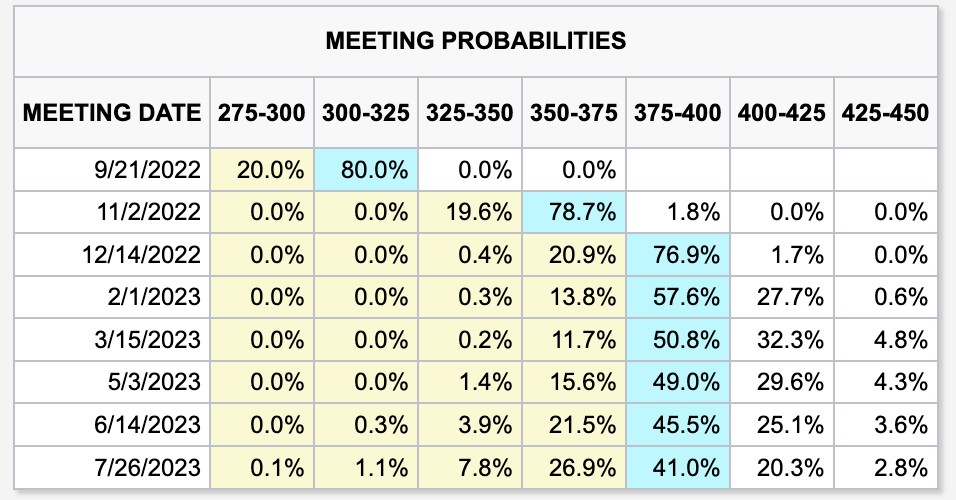Click the 350-375 column header
956x500 pixels.
click(x=574, y=112)
